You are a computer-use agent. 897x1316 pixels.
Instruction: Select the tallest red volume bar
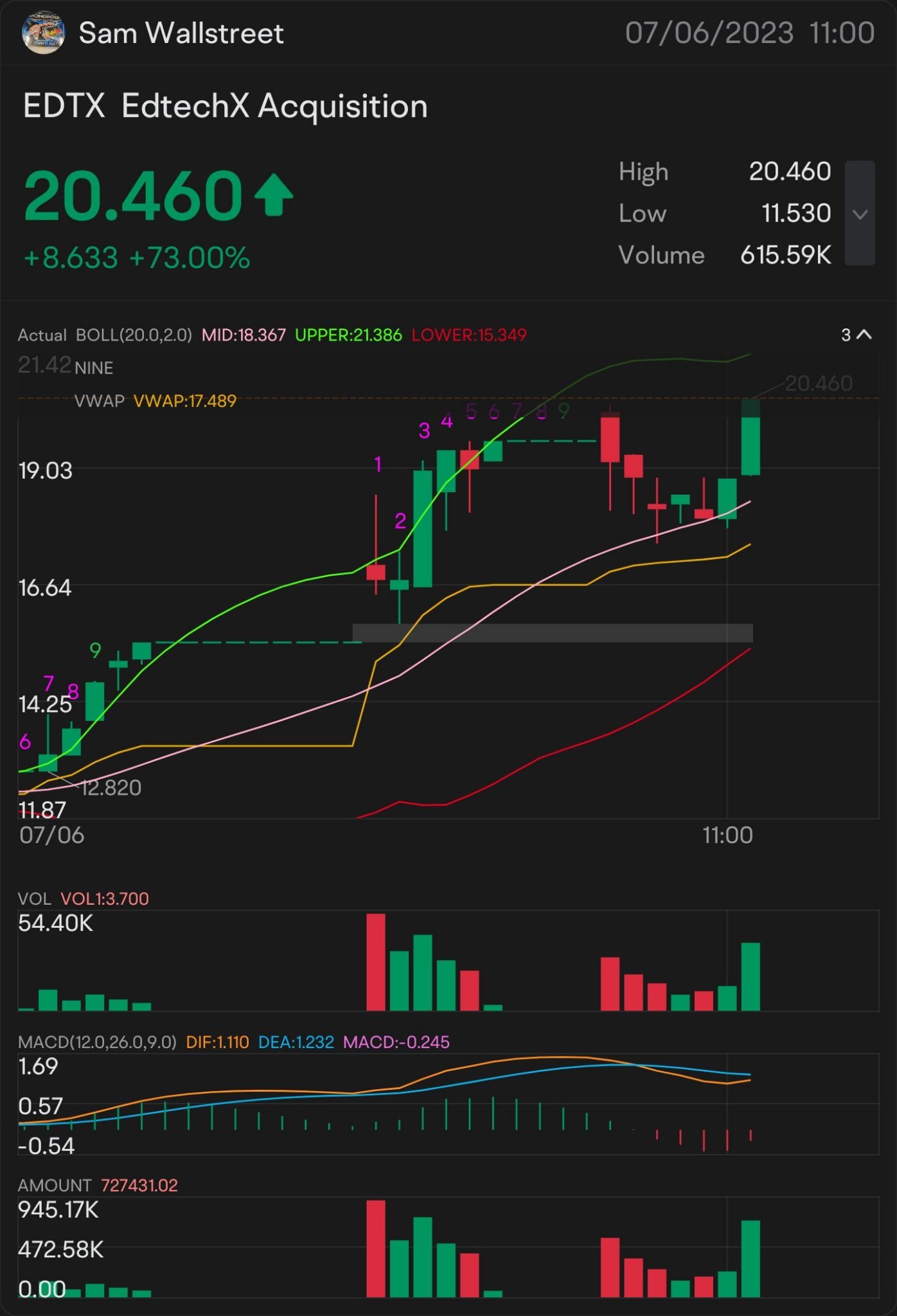(x=376, y=962)
